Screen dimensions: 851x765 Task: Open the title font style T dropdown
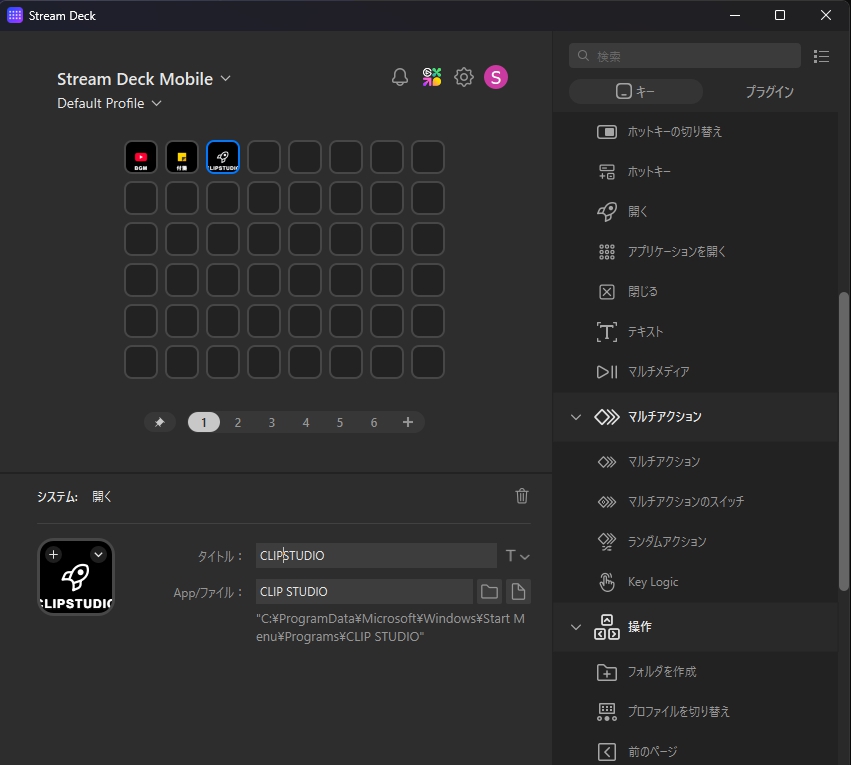517,556
